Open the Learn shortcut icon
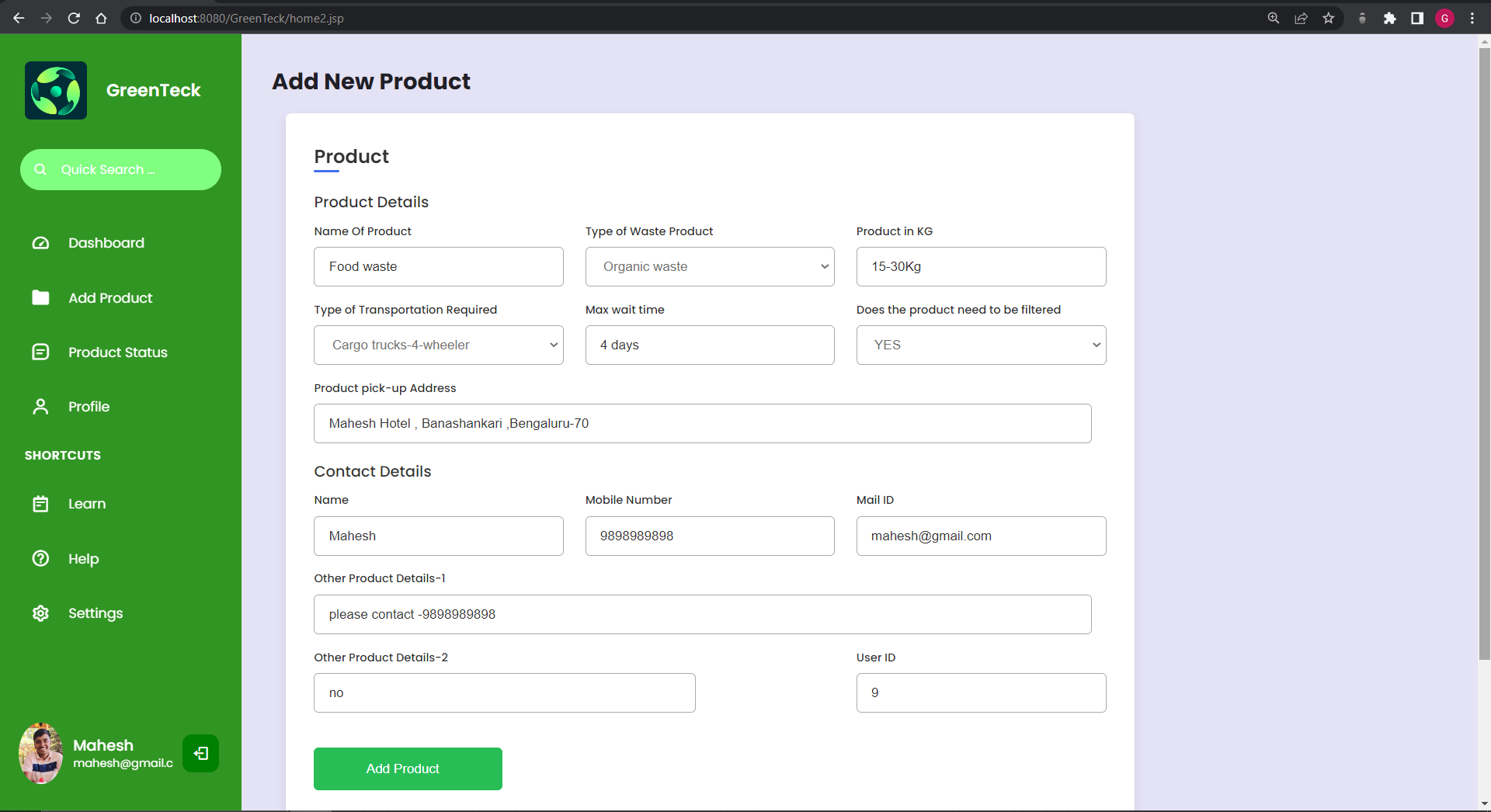Screen dimensions: 1491x812 [x=40, y=504]
